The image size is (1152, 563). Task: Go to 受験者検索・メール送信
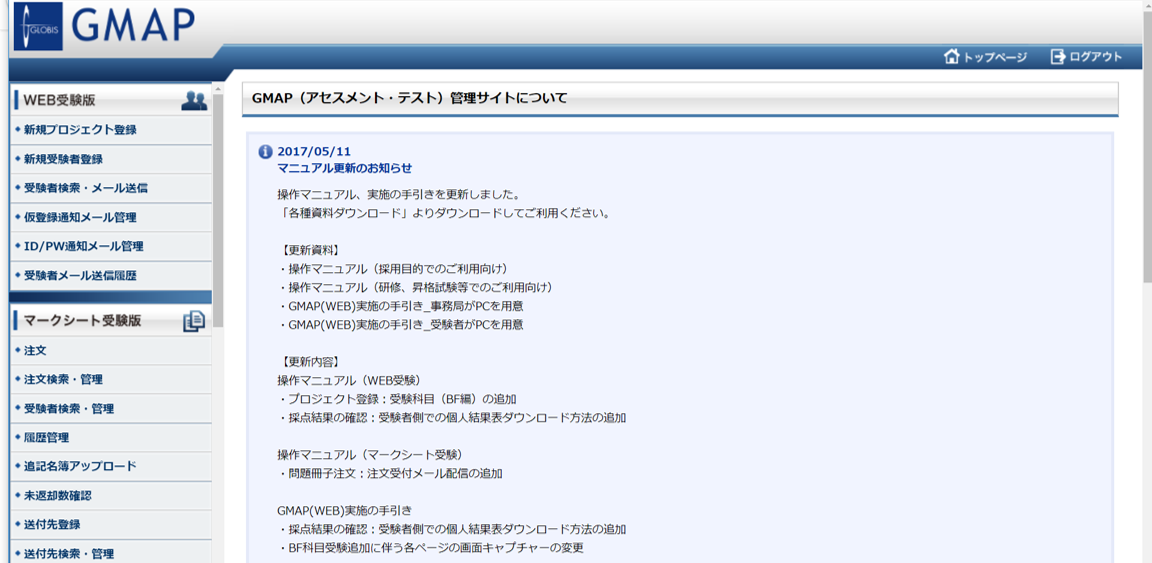point(85,188)
